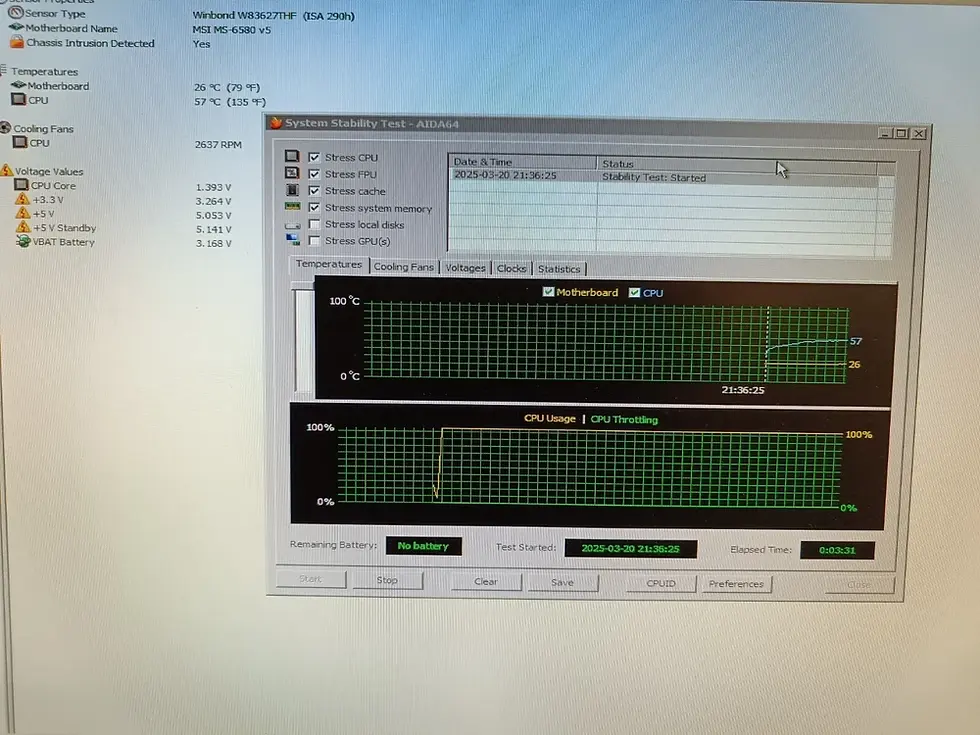Click the monitor icon beside Stress GPU(s)
The height and width of the screenshot is (735, 980).
click(x=292, y=239)
